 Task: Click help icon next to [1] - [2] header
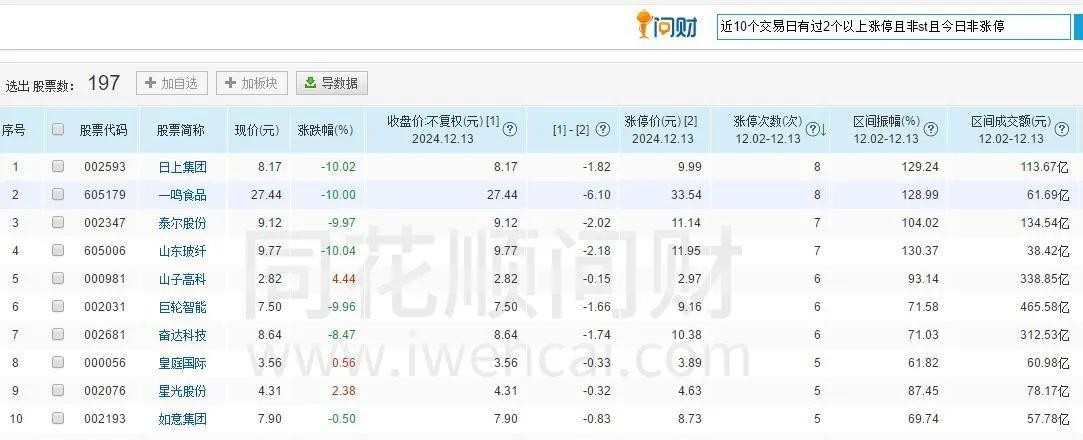coord(603,129)
